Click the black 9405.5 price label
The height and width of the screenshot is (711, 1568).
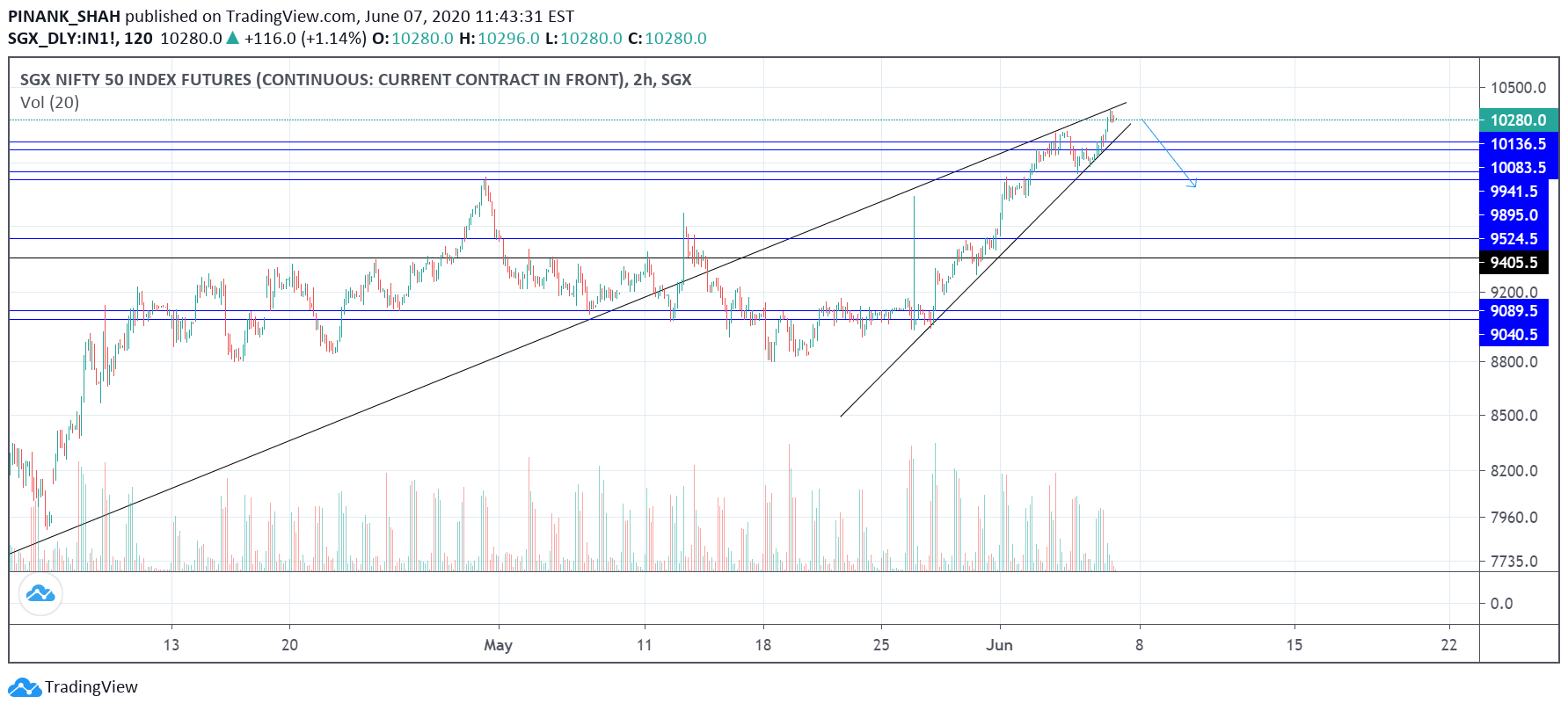coord(1514,263)
